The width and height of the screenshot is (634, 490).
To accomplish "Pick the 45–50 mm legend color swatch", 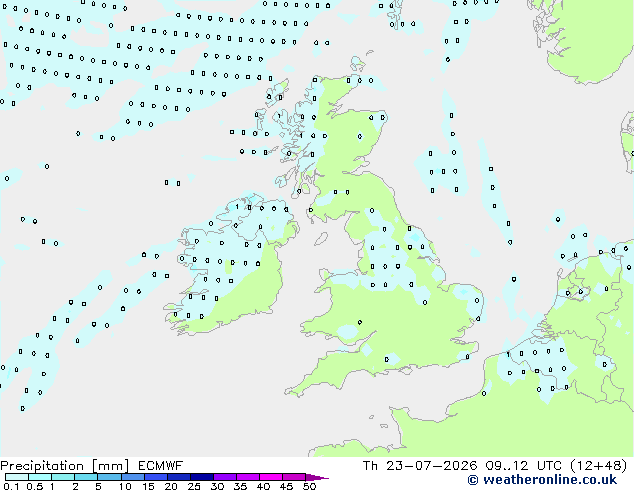I will [x=294, y=477].
